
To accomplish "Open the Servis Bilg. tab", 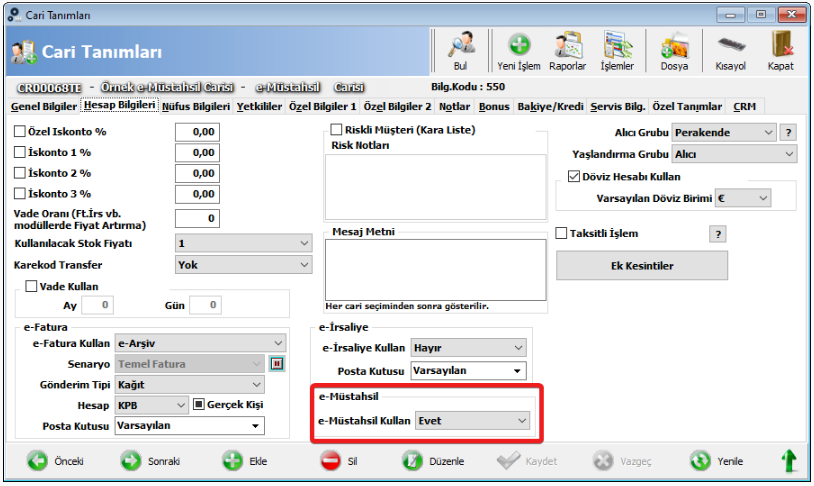I will pyautogui.click(x=618, y=106).
